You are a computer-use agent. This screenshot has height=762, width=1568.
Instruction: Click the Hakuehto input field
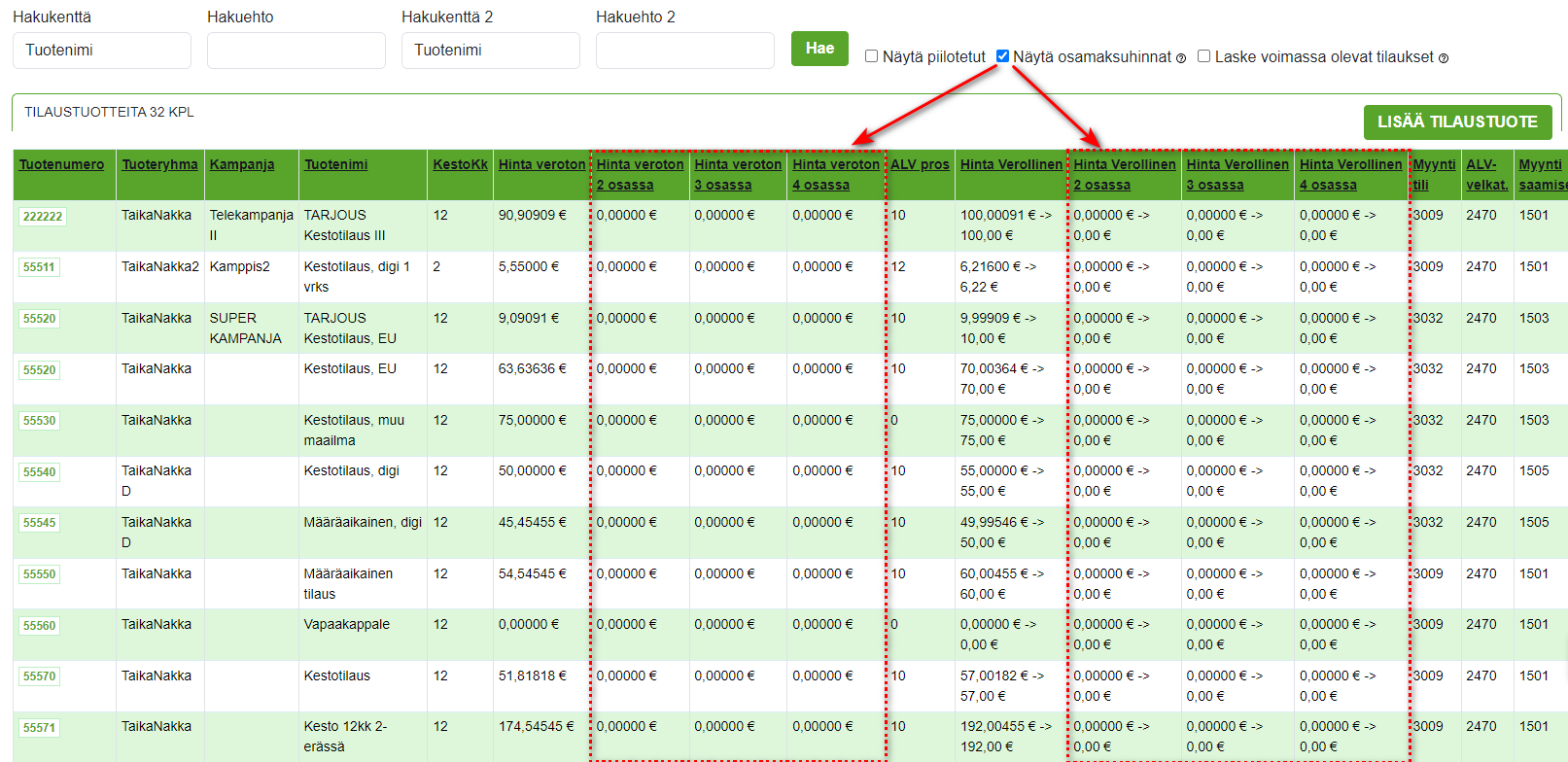(296, 51)
